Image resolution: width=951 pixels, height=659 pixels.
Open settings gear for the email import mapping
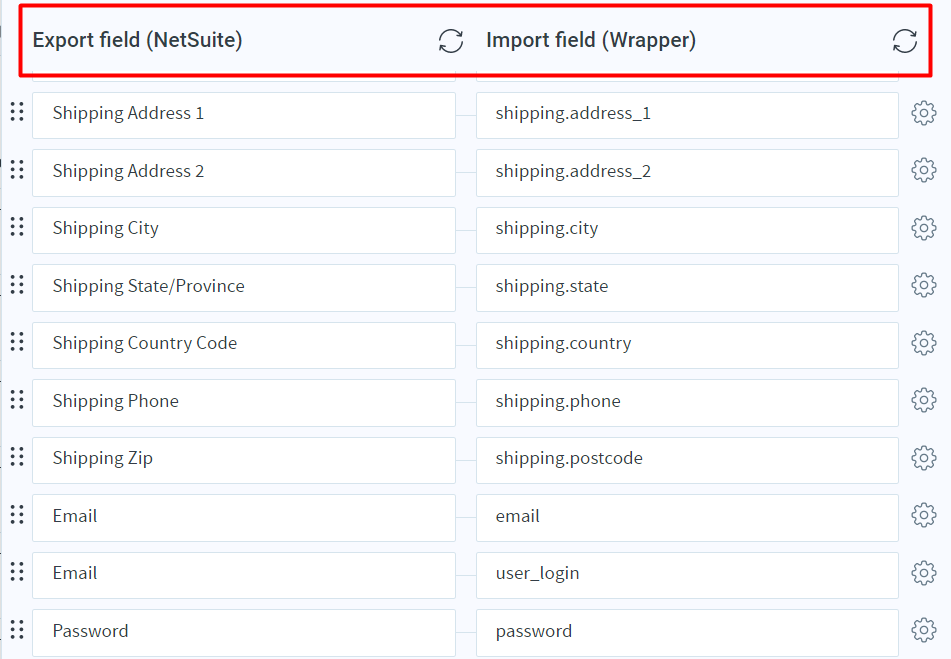coord(924,515)
